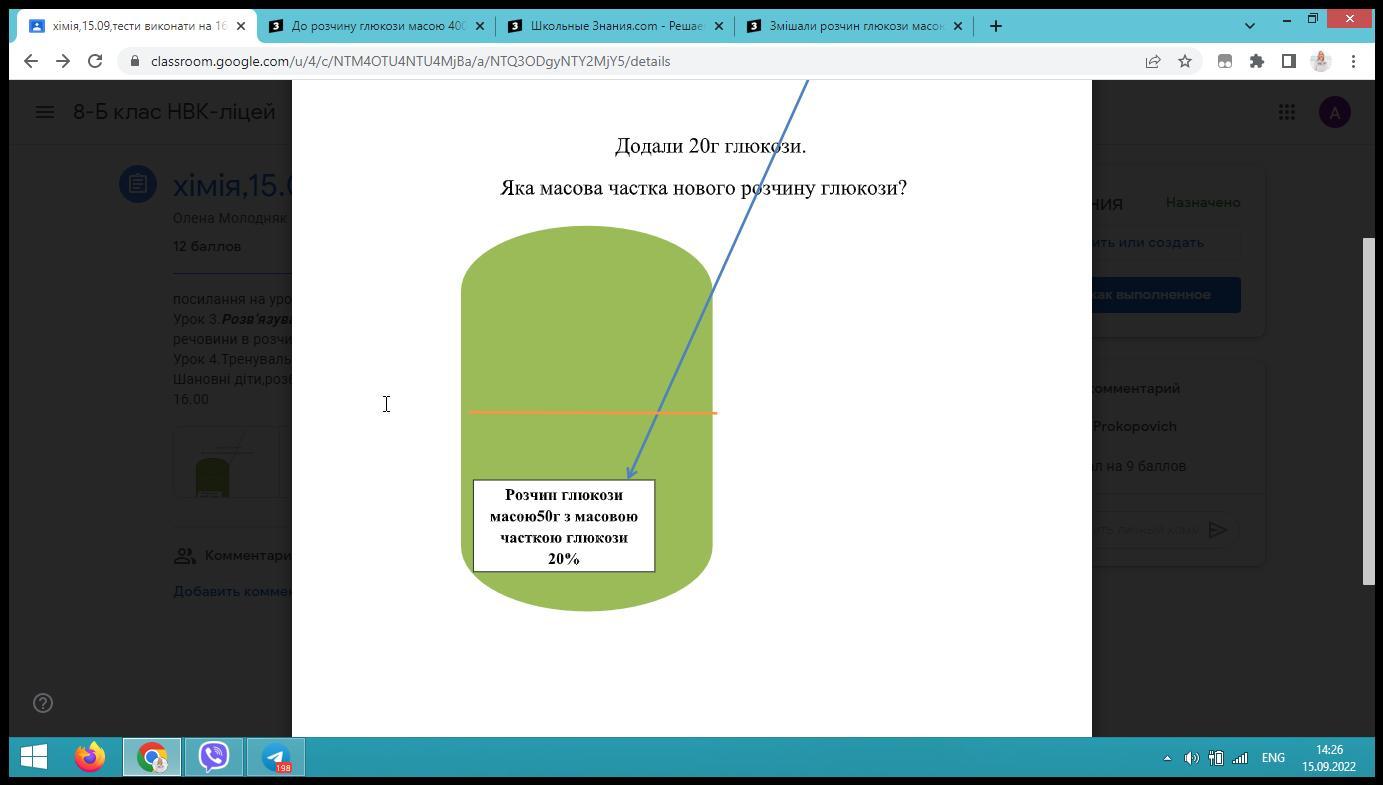The width and height of the screenshot is (1383, 785).
Task: Click the question 'Яка масова частка нового розчину глюкози?'
Action: tap(703, 188)
